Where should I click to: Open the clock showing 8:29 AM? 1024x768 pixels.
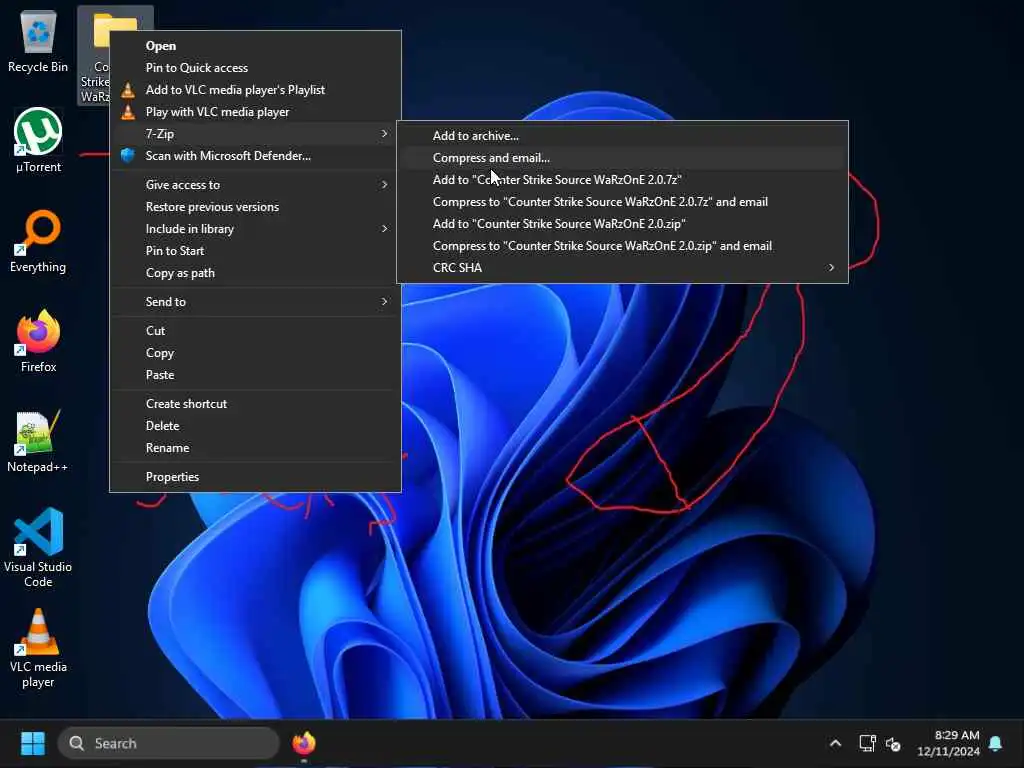tap(948, 743)
